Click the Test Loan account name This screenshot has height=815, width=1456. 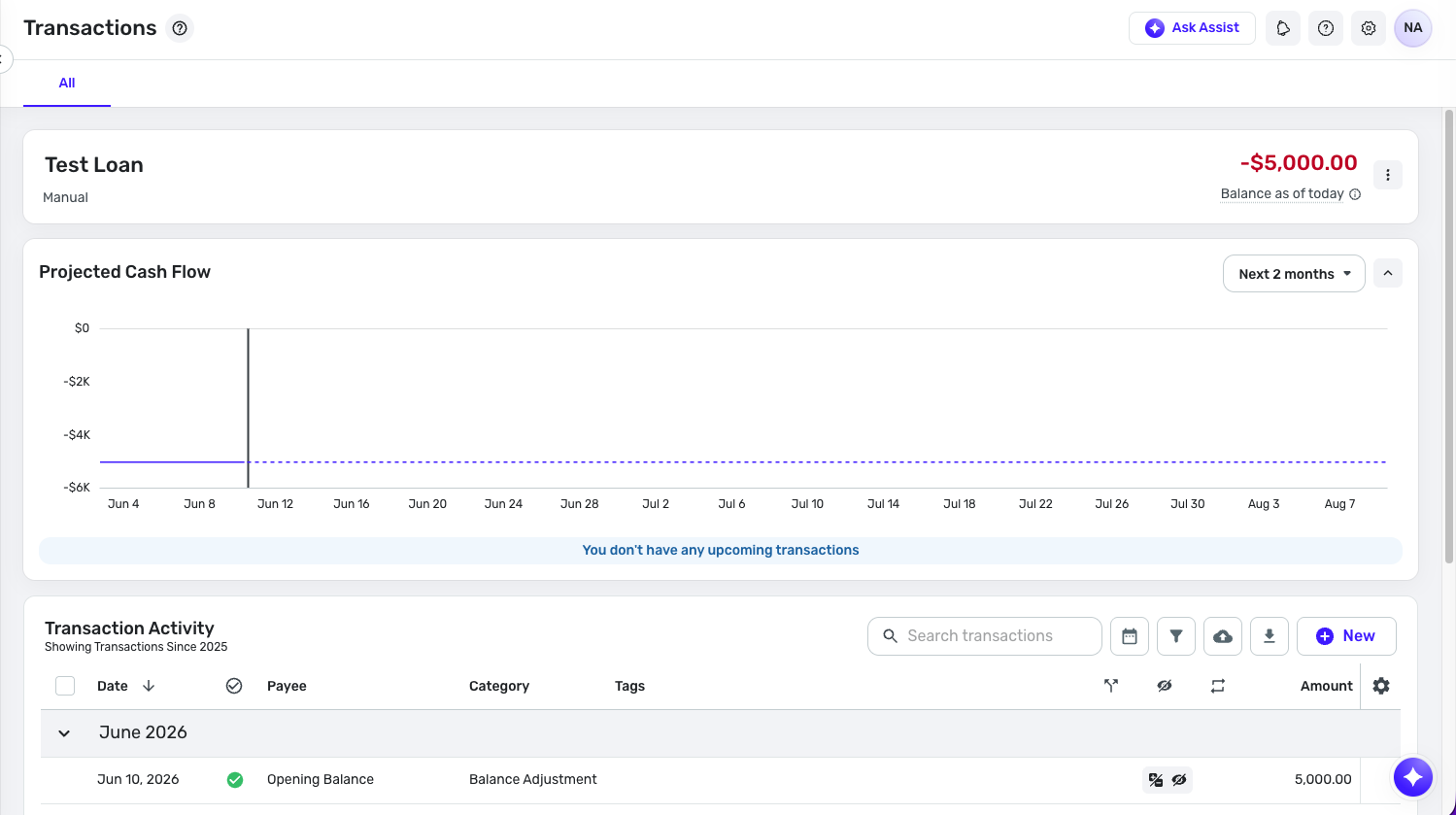click(94, 165)
